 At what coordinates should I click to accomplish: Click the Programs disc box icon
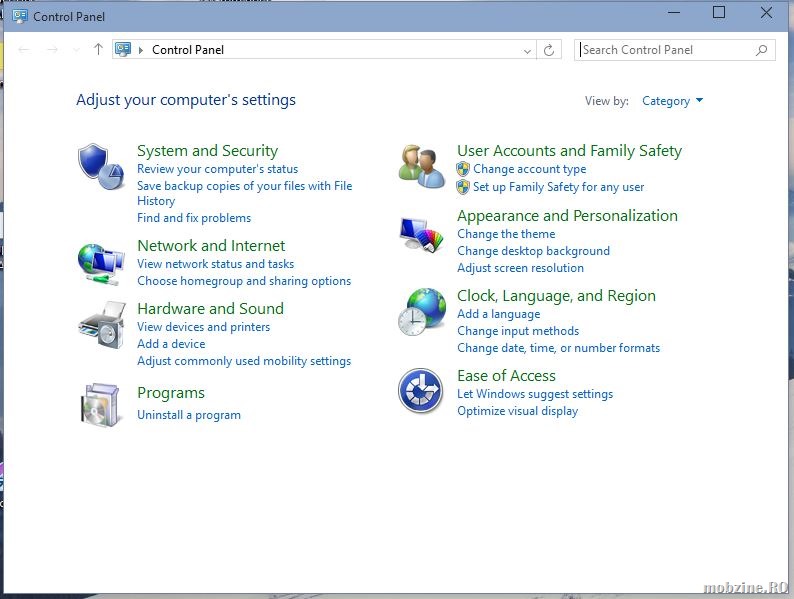tap(100, 404)
